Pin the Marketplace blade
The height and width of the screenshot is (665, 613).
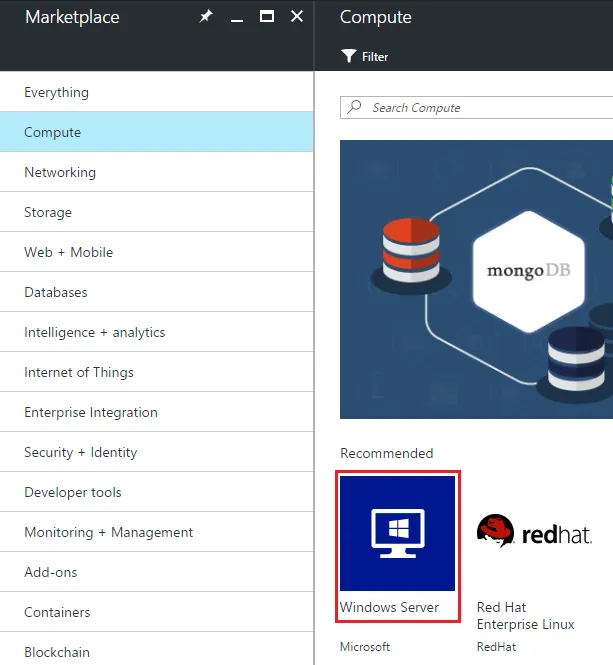coord(206,17)
